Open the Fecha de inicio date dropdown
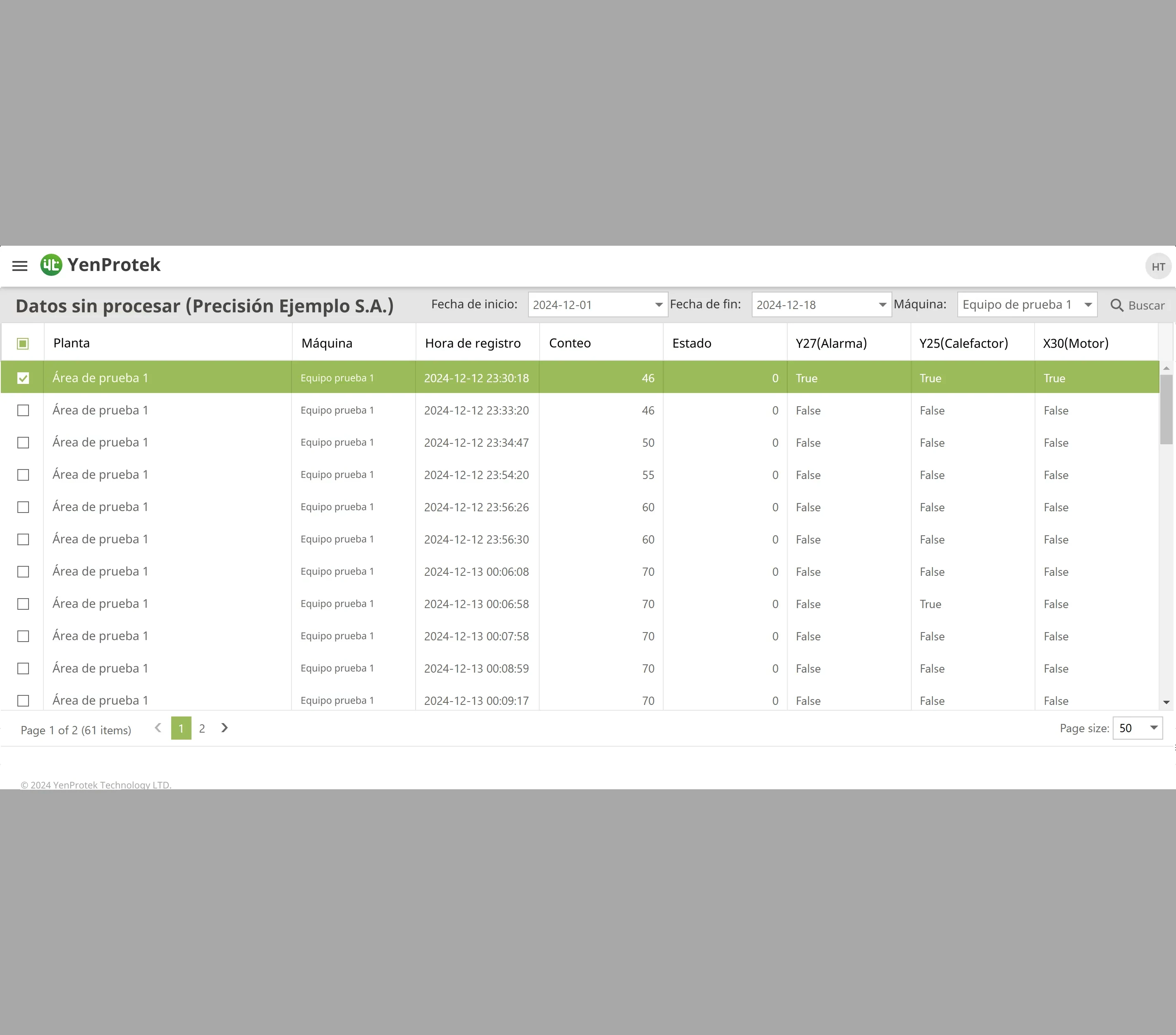1176x1035 pixels. pyautogui.click(x=659, y=305)
